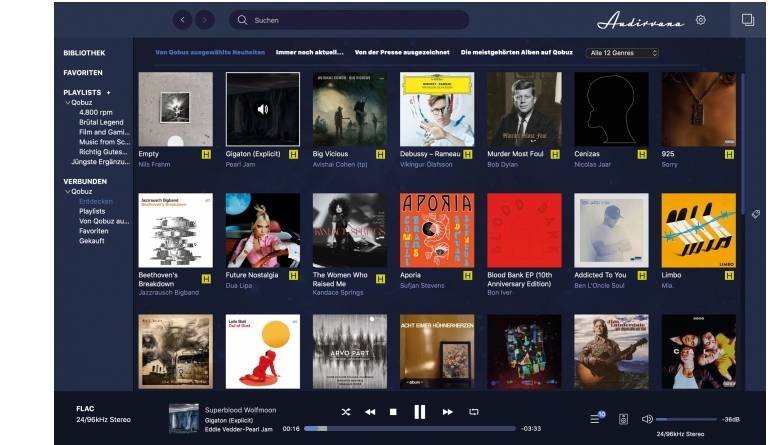This screenshot has height=445, width=770.
Task: Open the Bibliothek section
Action: coord(84,53)
